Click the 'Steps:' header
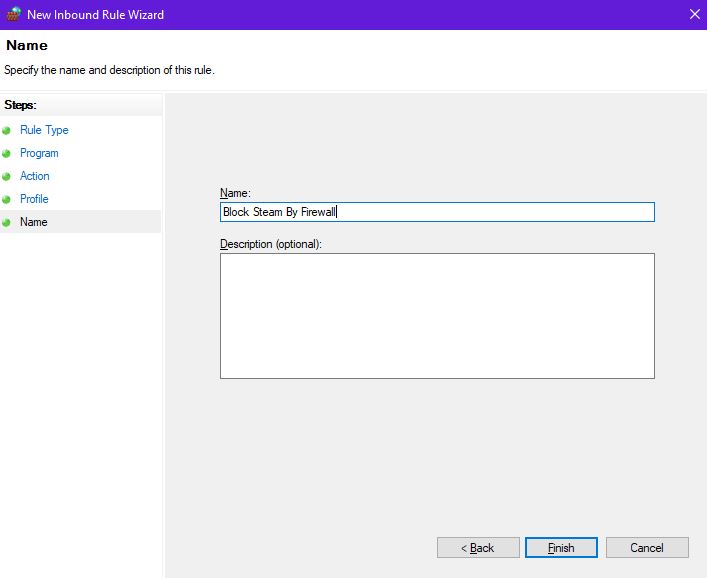This screenshot has width=707, height=578. (x=20, y=105)
